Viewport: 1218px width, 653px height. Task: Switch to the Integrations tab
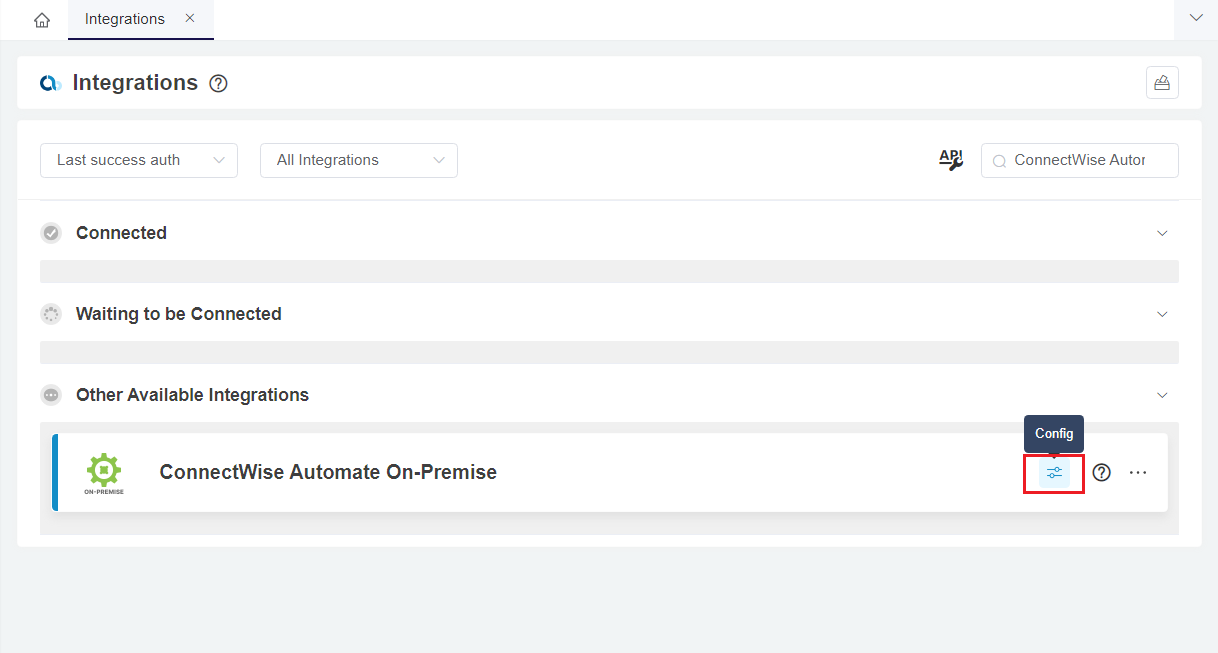click(x=125, y=19)
